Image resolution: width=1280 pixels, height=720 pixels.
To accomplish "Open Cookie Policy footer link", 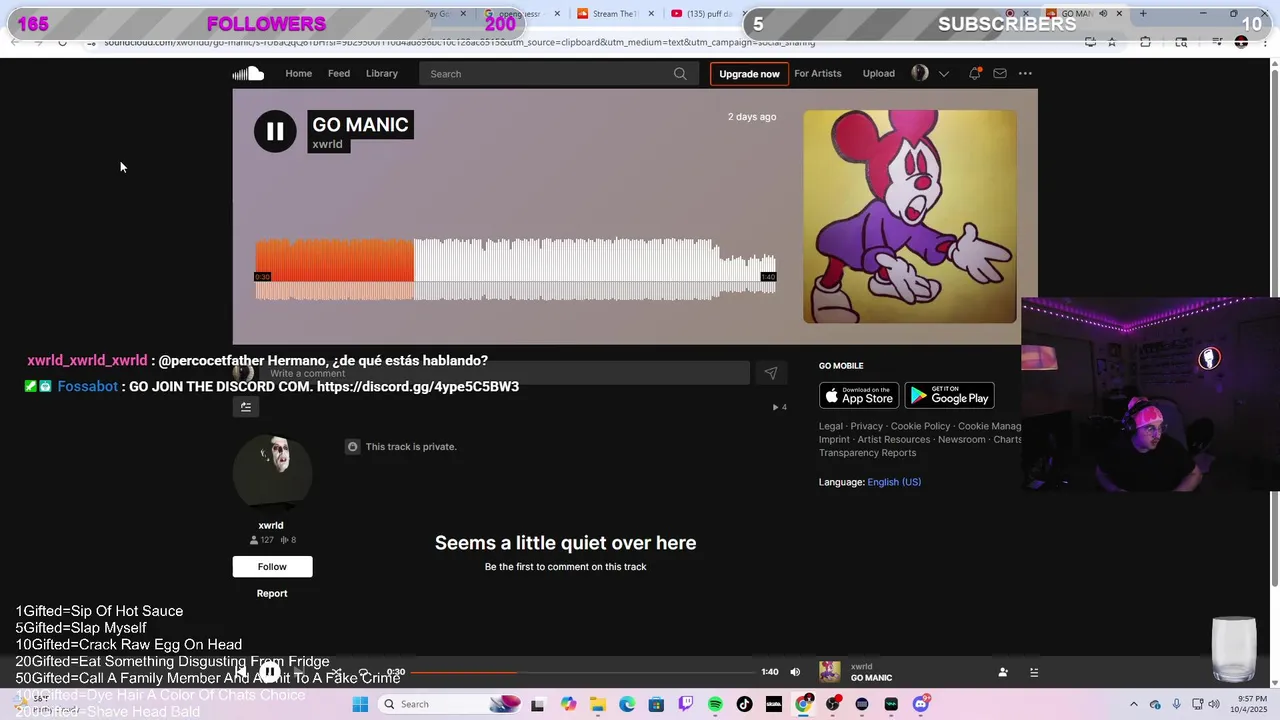I will coord(920,426).
